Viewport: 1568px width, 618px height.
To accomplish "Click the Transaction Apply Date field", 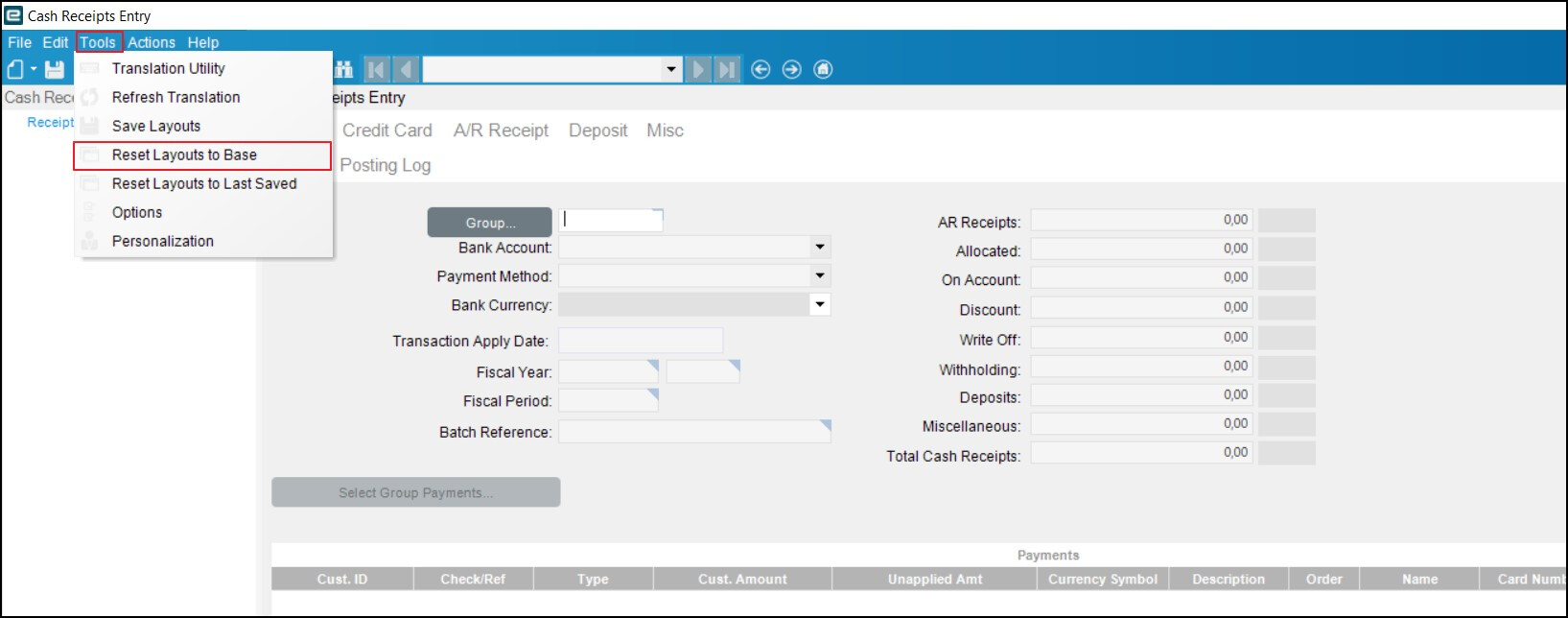I will click(641, 341).
